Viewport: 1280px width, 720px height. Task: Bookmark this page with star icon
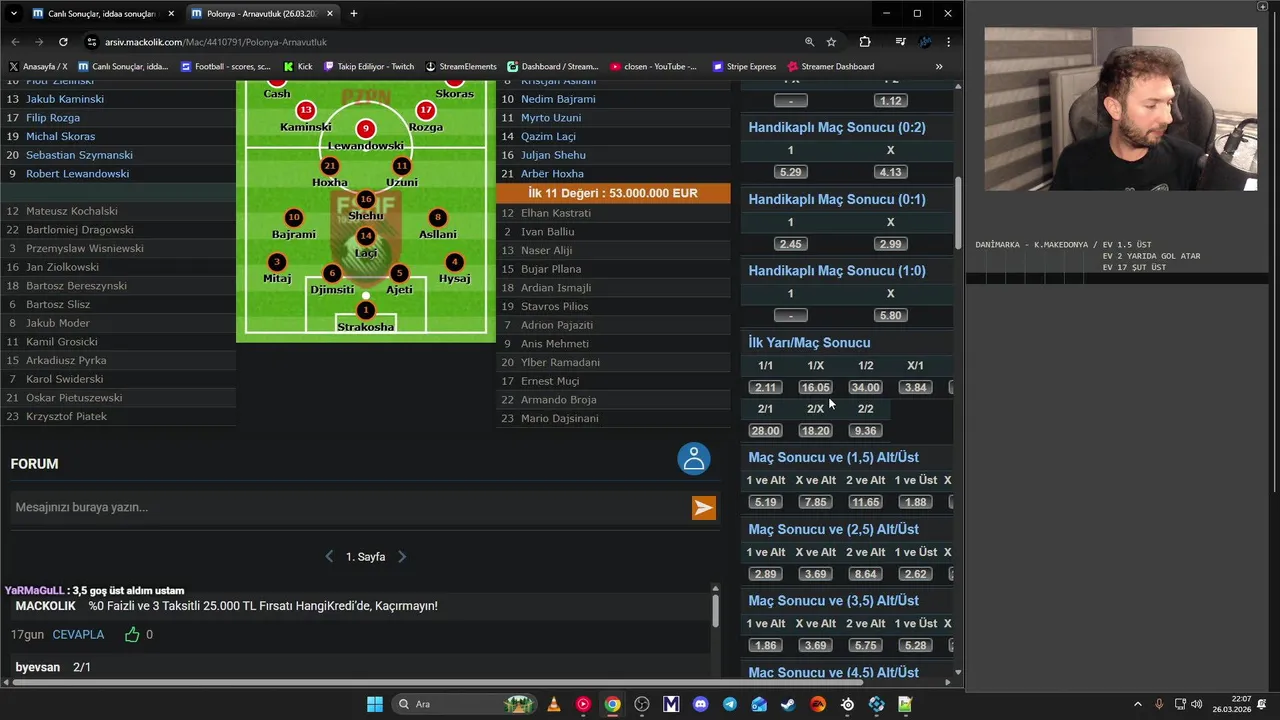click(831, 42)
